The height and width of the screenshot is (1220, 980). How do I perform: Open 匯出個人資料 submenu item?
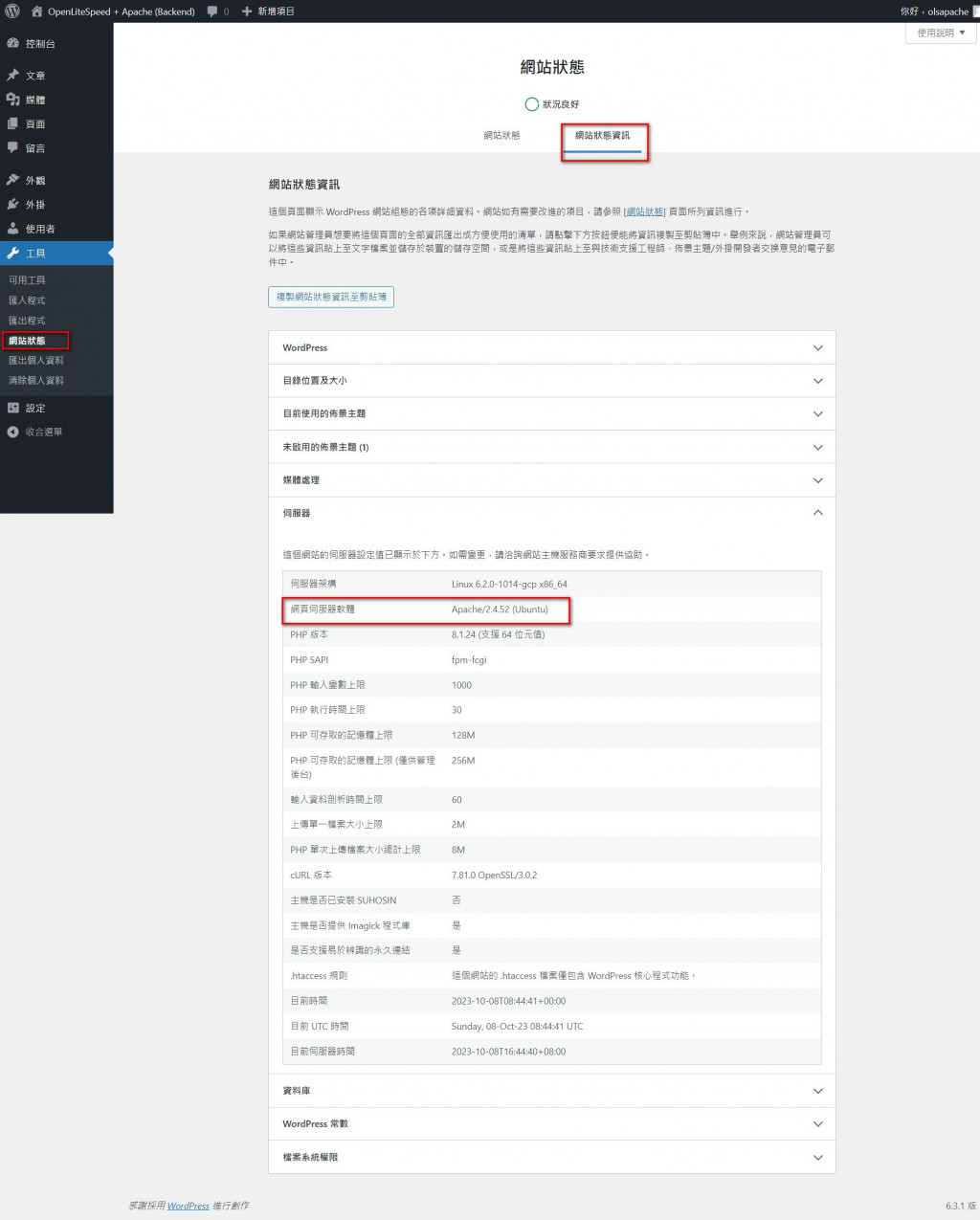pos(36,361)
